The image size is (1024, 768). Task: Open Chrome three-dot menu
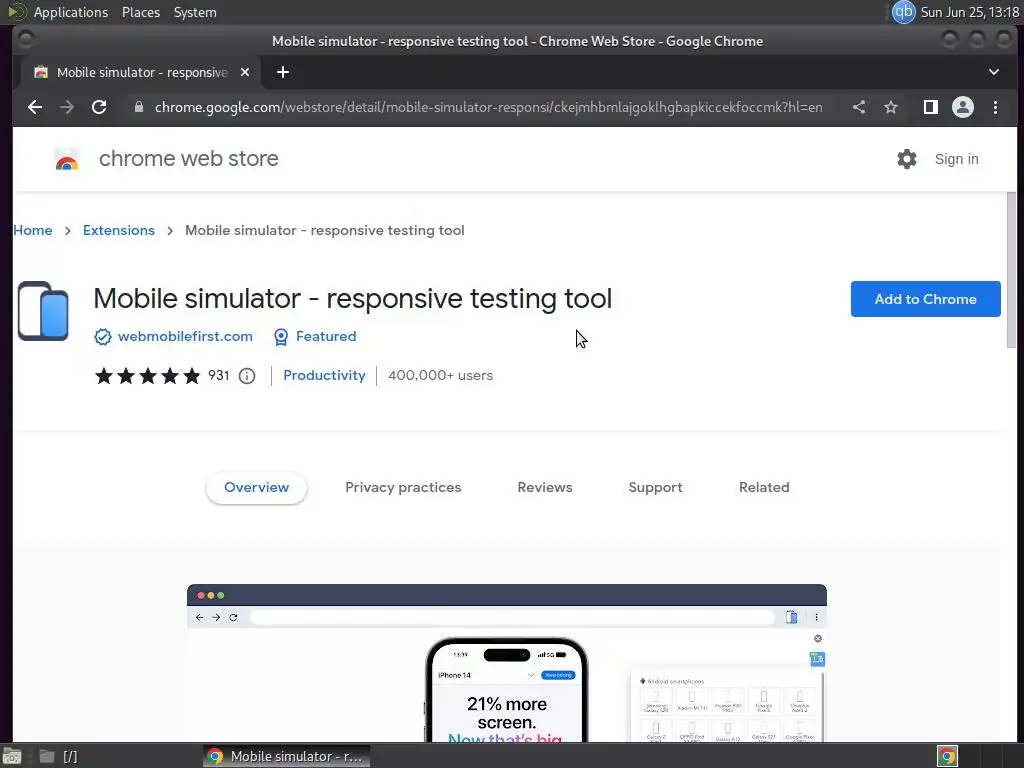tap(995, 107)
